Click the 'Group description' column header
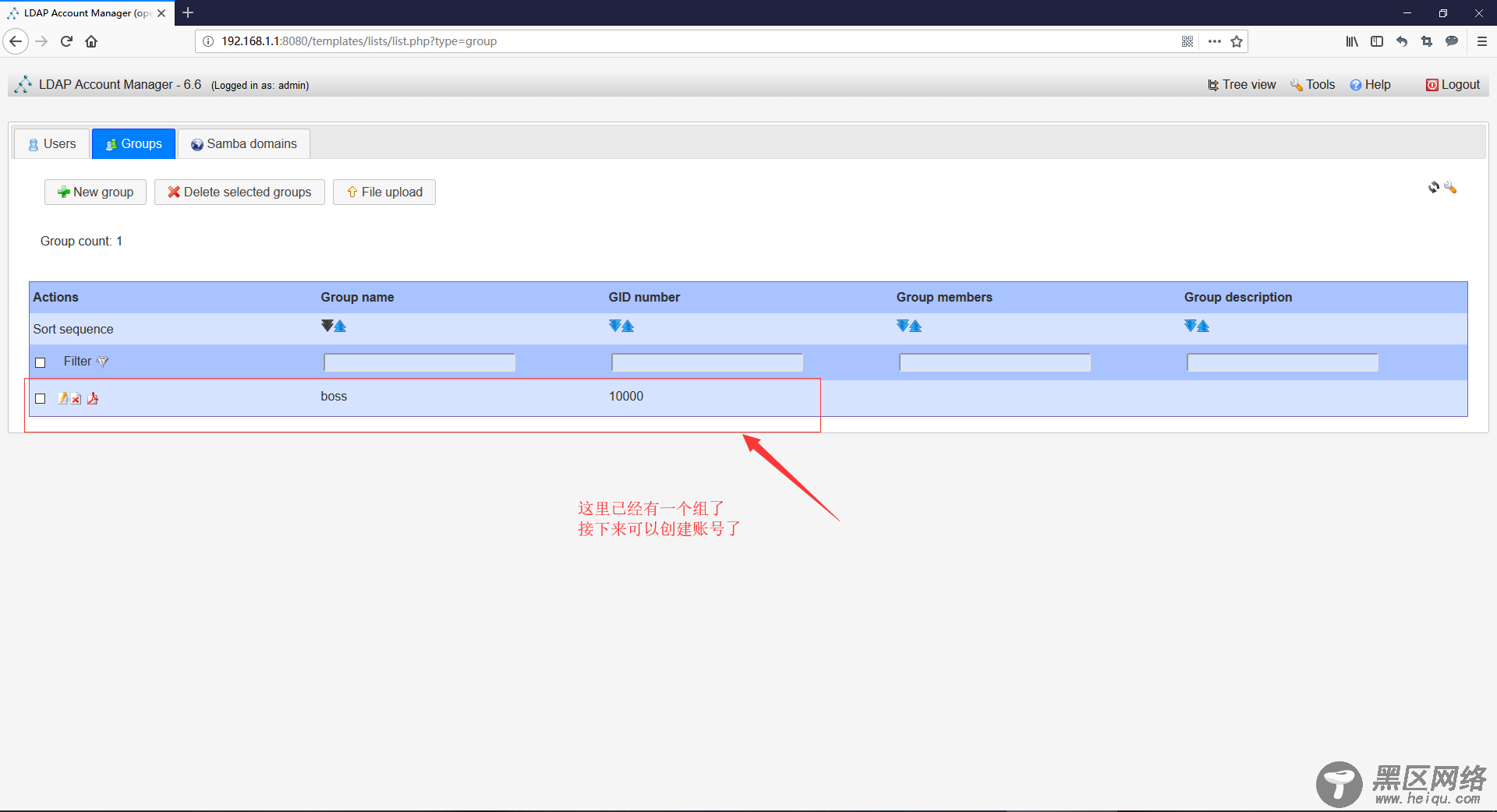1497x812 pixels. 1238,298
